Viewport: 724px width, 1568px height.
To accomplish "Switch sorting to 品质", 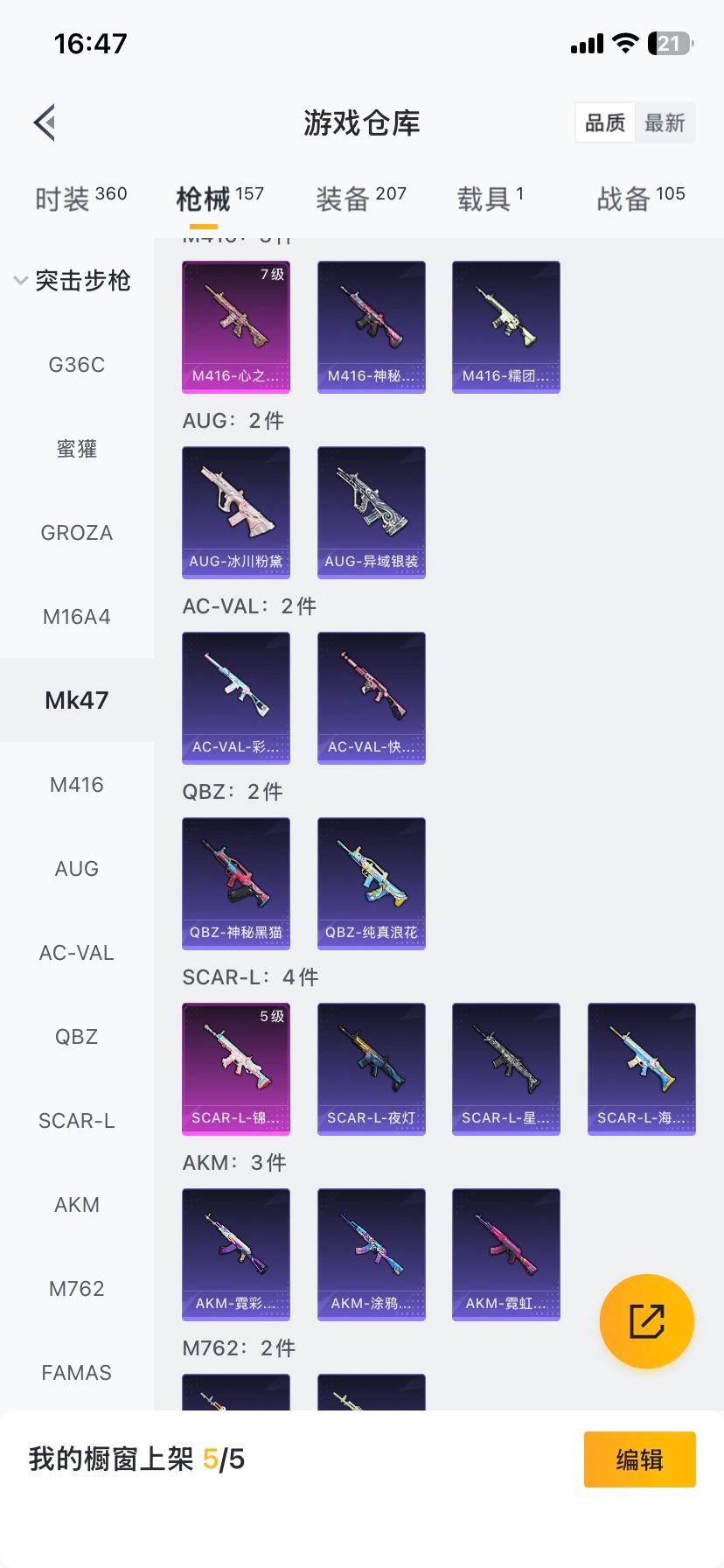I will [605, 122].
